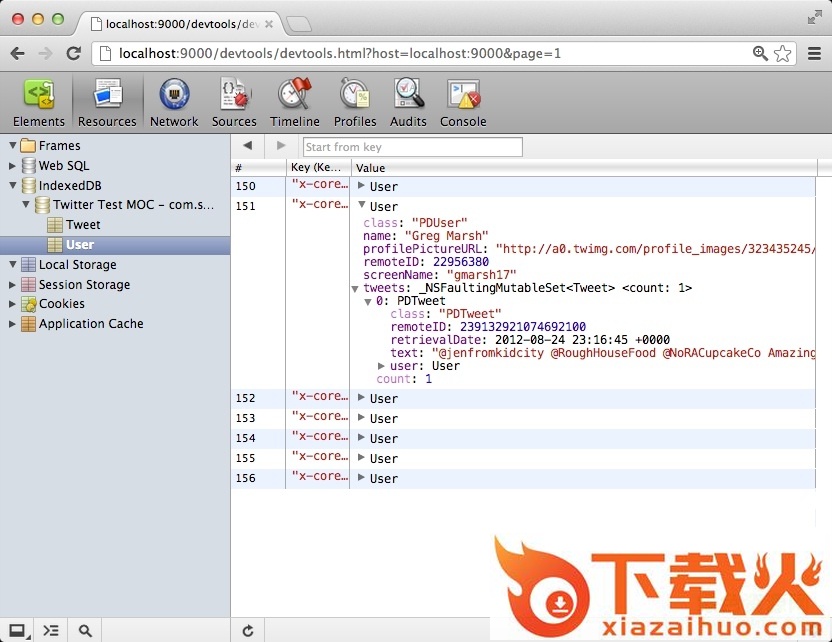Click the Frames folder label
This screenshot has width=832, height=642.
point(59,145)
